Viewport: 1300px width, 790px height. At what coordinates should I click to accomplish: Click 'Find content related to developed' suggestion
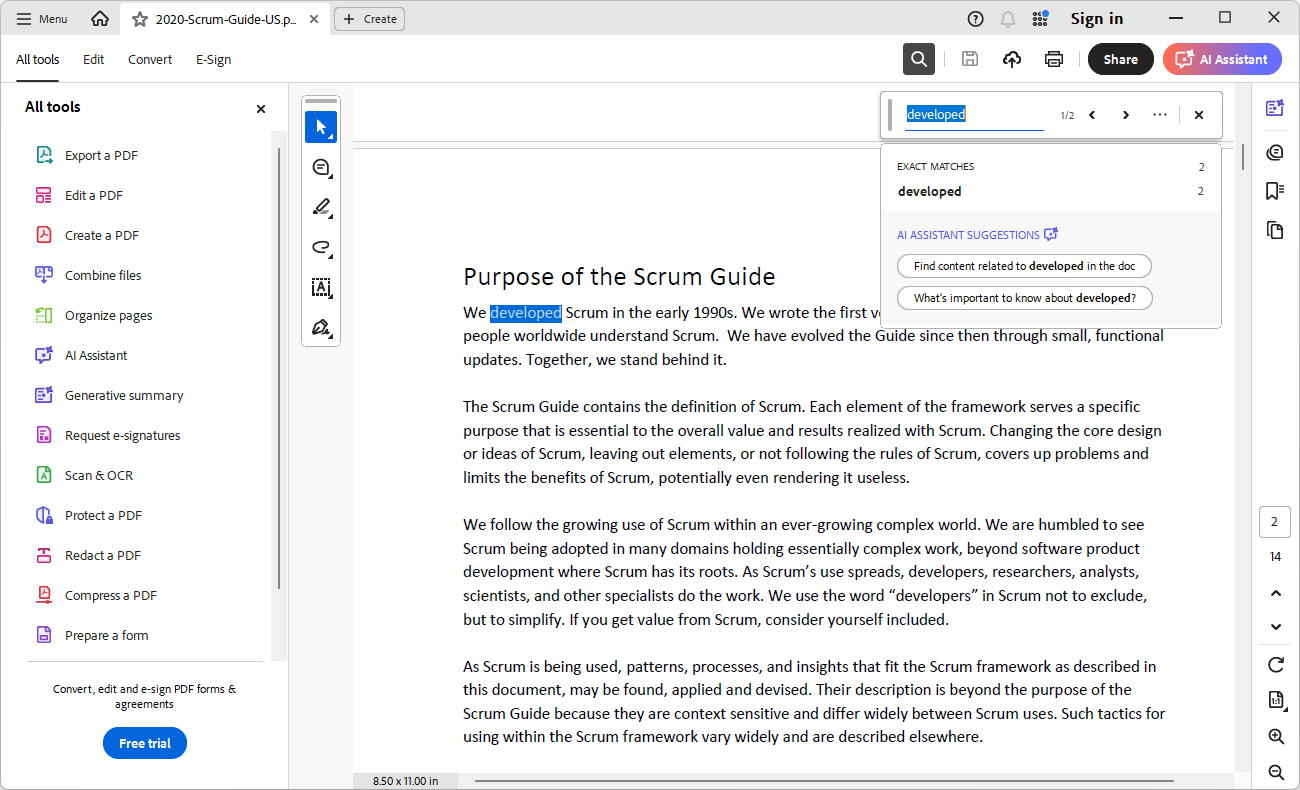(x=1024, y=265)
